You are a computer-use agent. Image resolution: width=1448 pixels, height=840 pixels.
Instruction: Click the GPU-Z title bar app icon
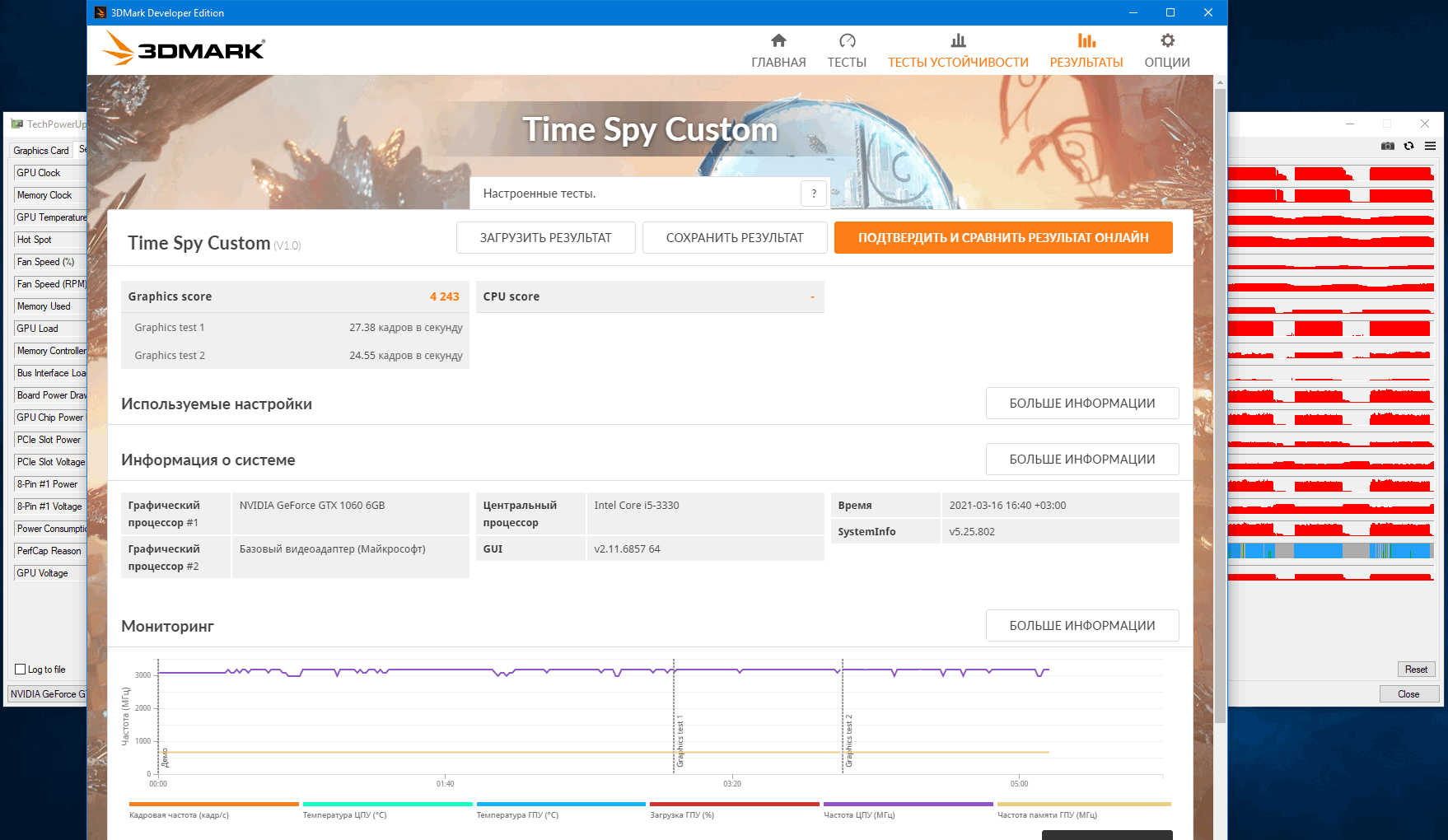click(x=16, y=124)
